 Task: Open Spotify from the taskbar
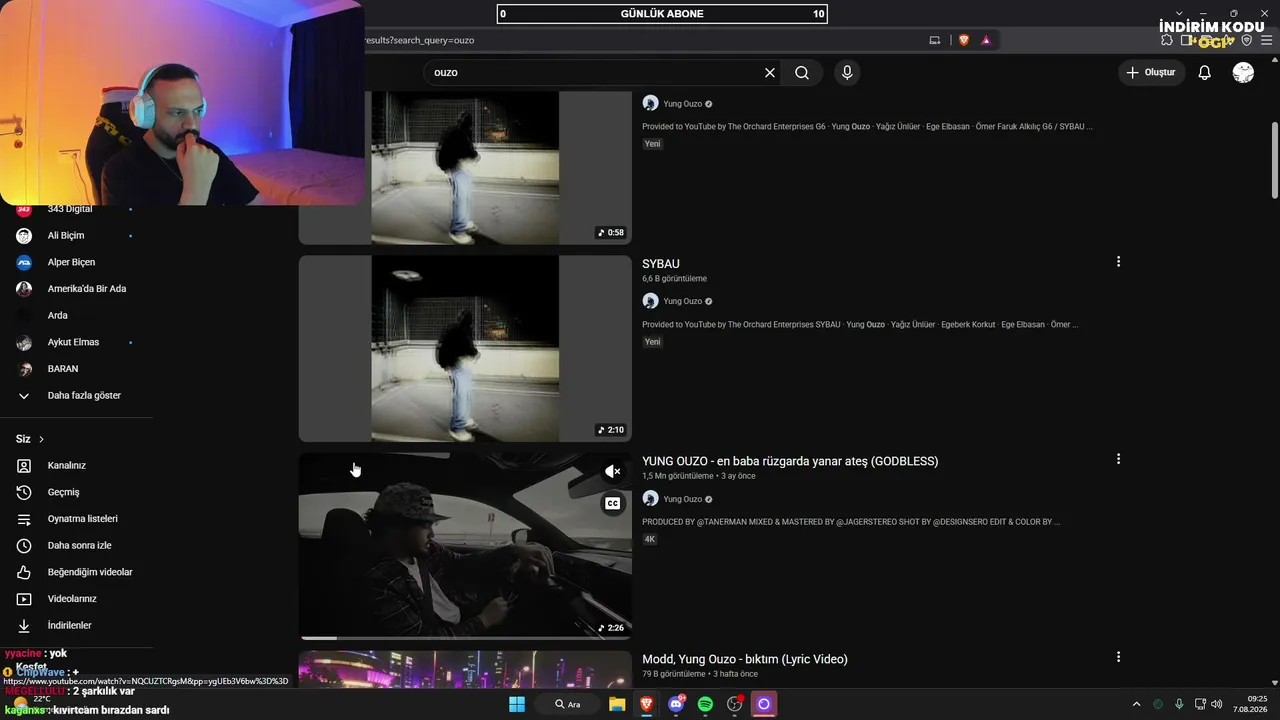click(x=705, y=704)
